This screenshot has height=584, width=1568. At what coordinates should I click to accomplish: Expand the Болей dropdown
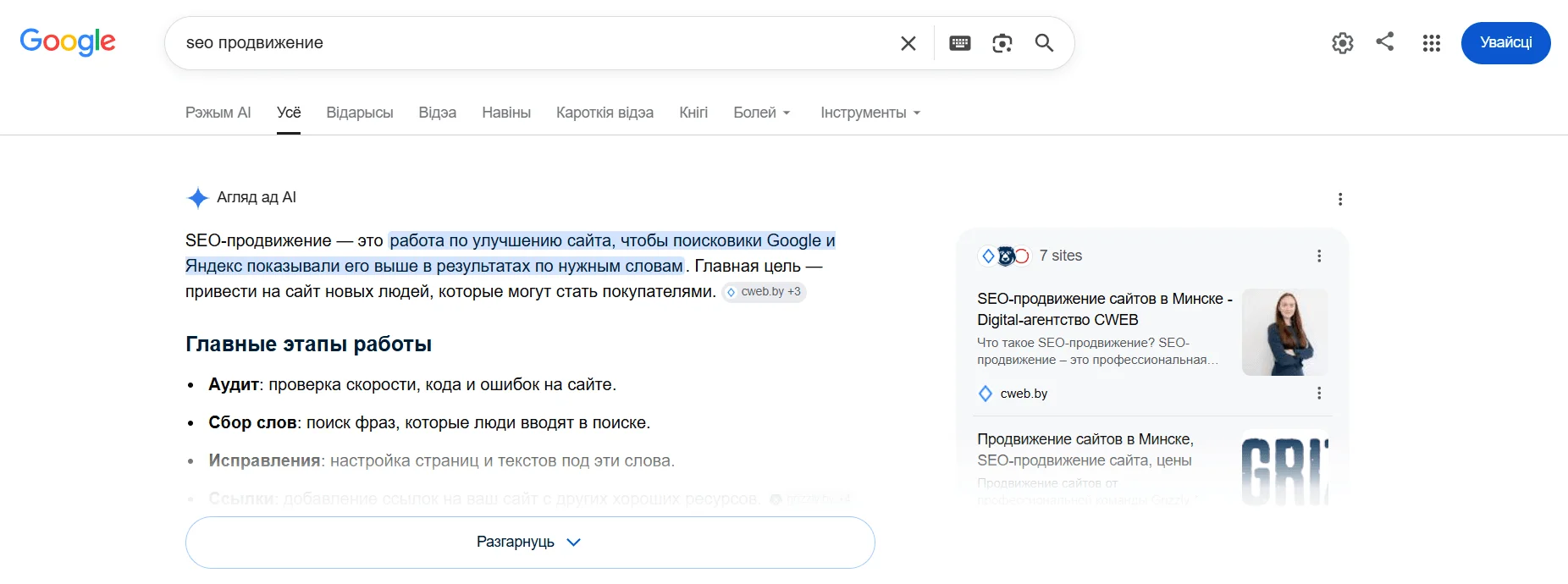coord(762,113)
